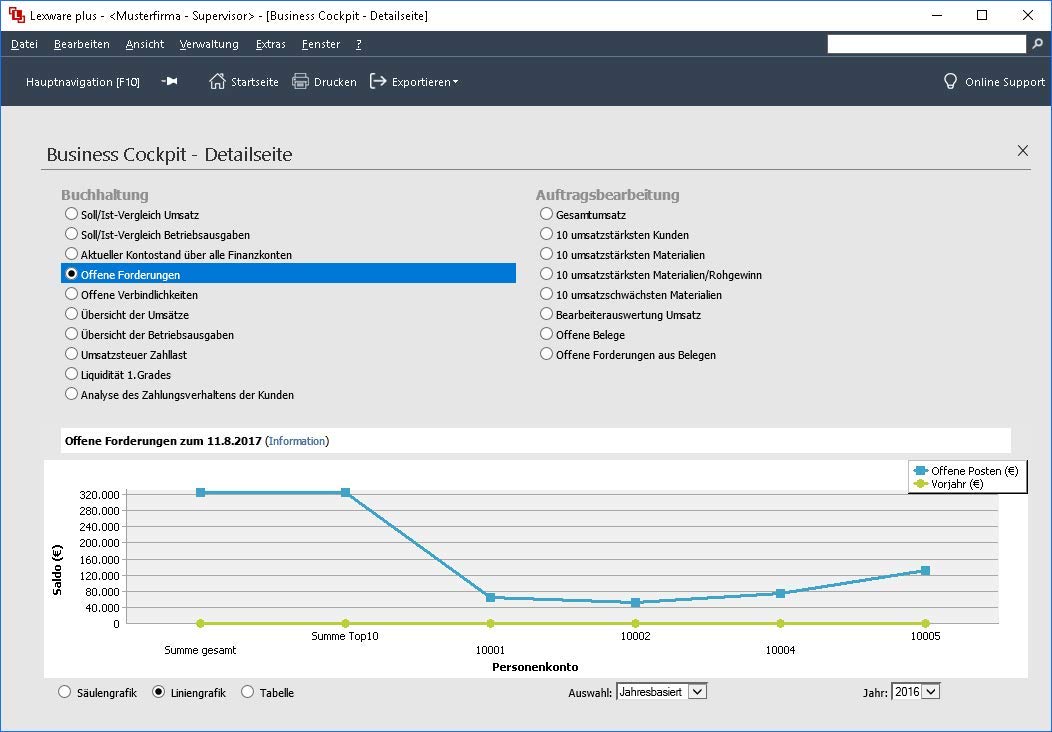This screenshot has height=732, width=1052.
Task: Maximize the Lexware window
Action: [x=982, y=15]
